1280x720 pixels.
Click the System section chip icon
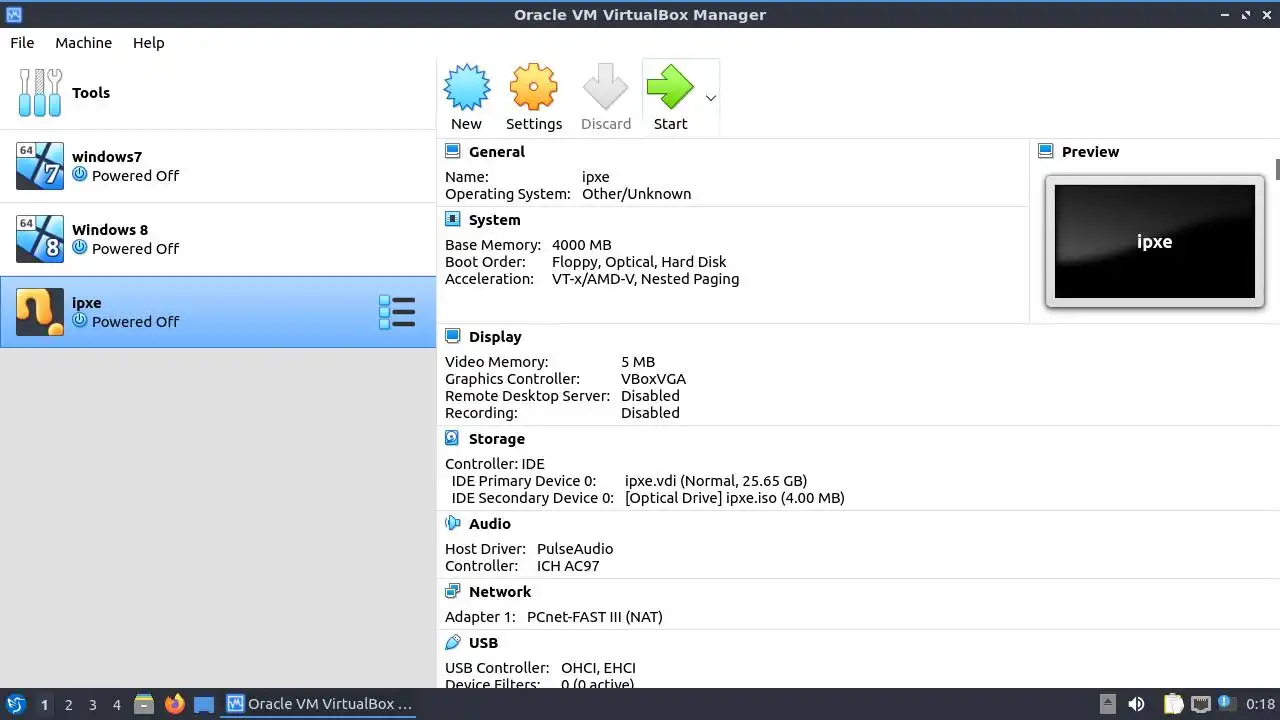coord(452,219)
